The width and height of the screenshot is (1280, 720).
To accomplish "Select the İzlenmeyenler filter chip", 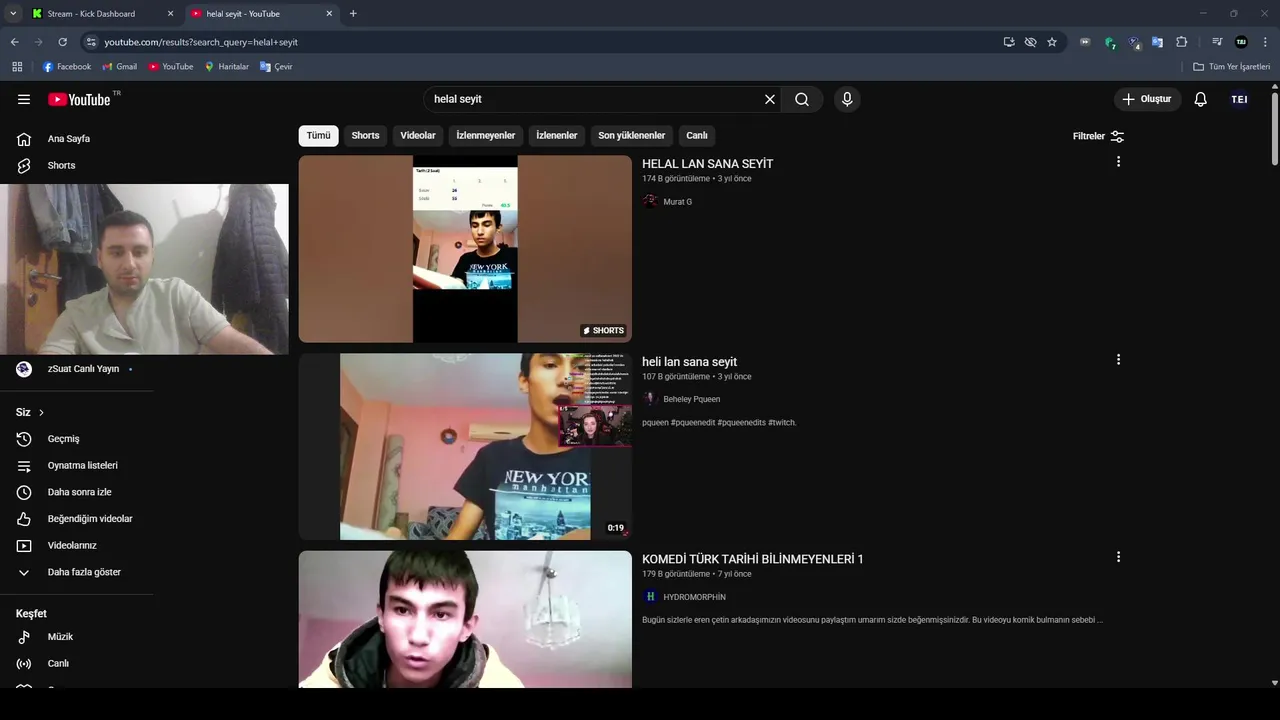I will 486,135.
